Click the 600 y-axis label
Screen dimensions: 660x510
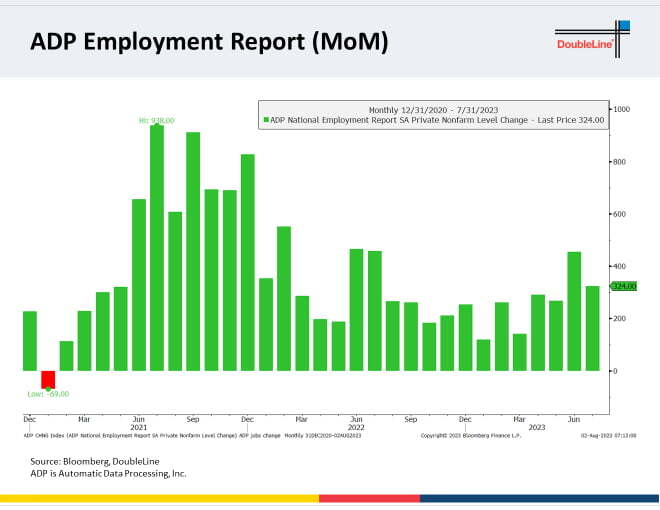619,214
